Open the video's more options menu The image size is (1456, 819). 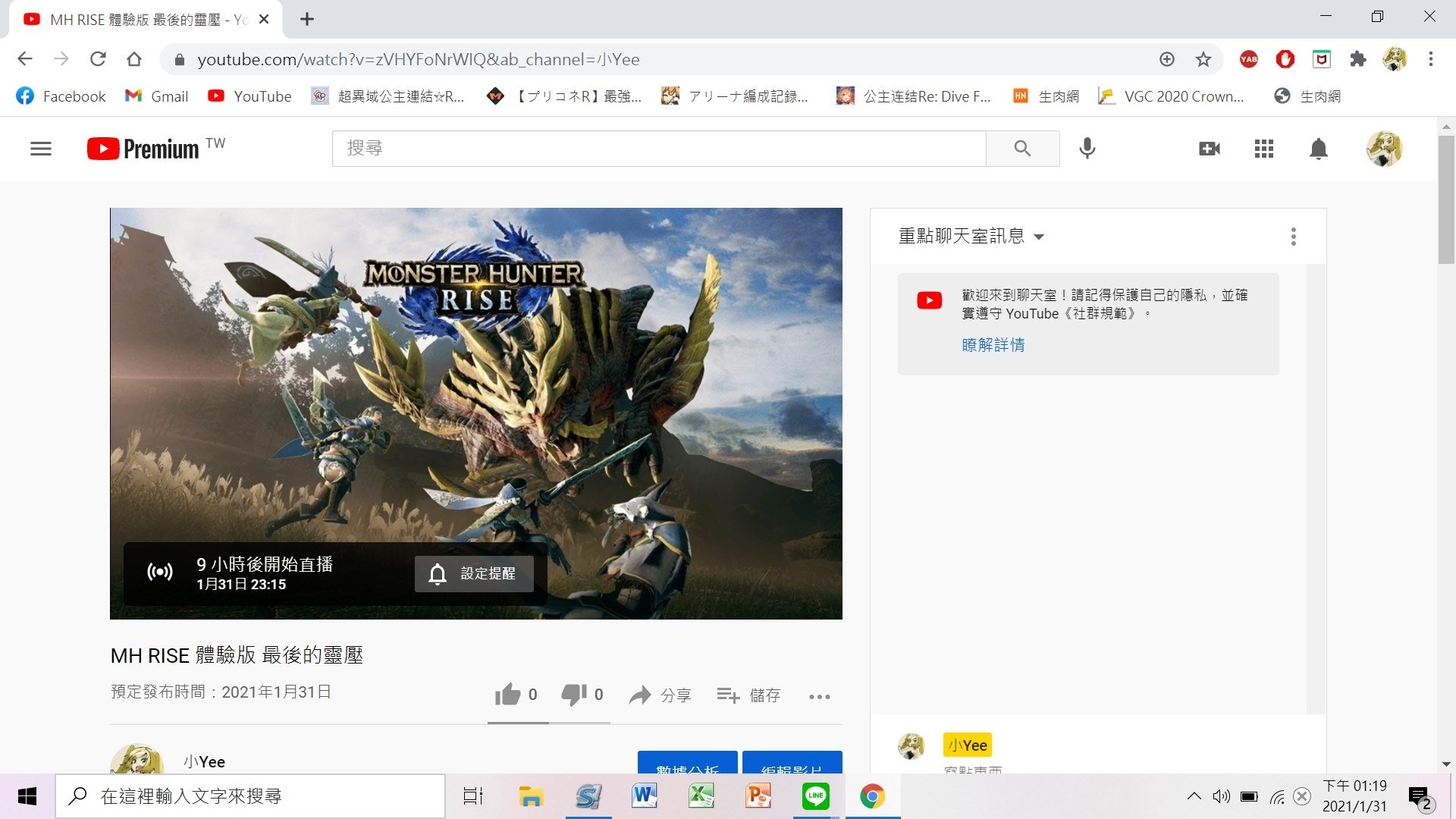point(819,696)
